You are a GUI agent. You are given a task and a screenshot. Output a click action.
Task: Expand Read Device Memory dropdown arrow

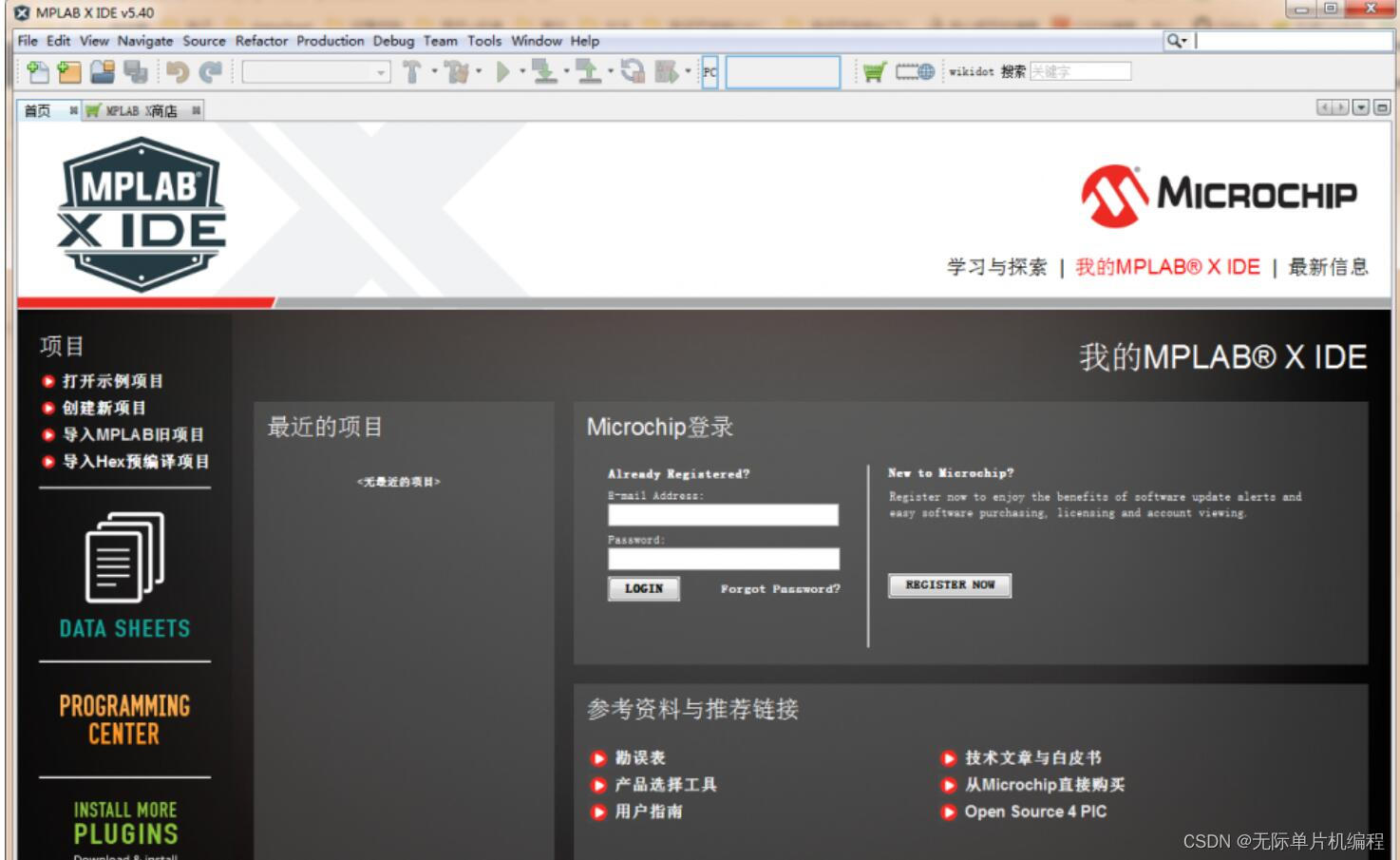610,70
